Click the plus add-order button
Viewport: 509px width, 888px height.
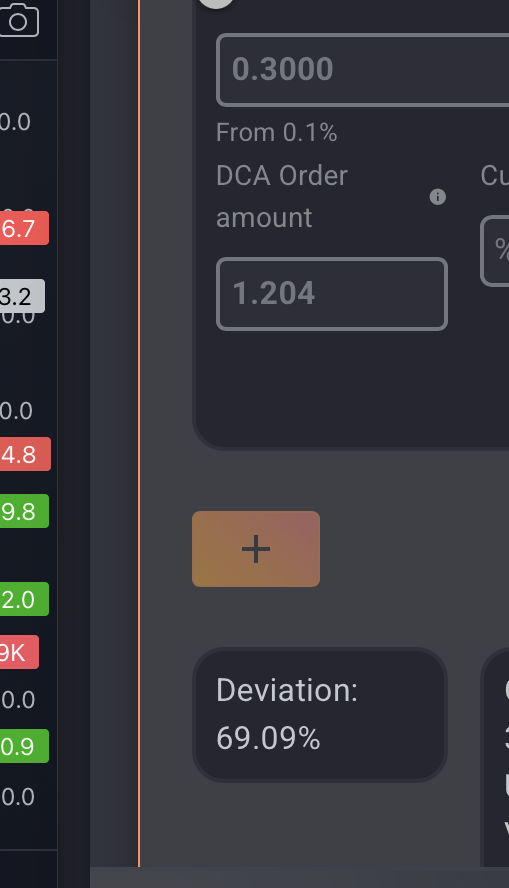pyautogui.click(x=256, y=549)
